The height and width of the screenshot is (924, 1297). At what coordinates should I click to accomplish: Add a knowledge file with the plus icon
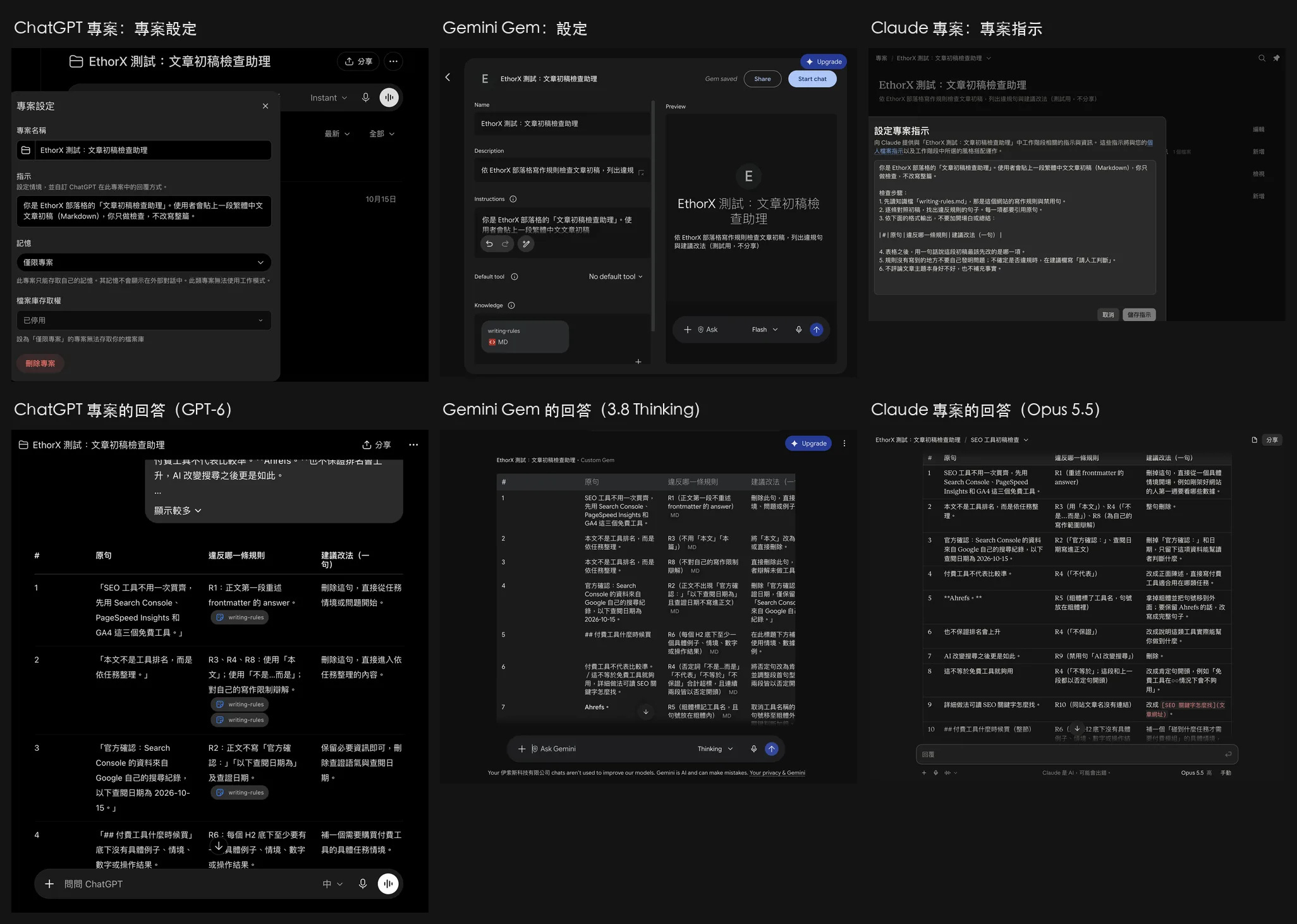point(638,362)
